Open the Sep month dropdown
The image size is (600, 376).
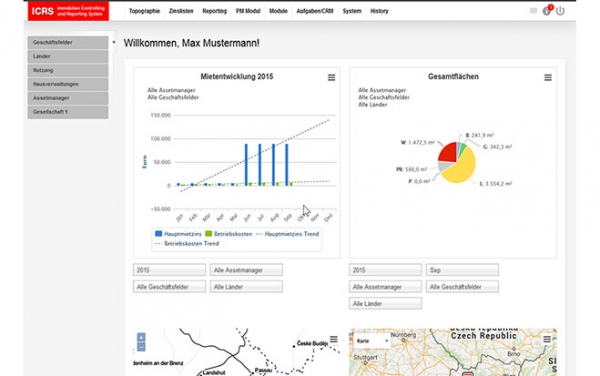(x=462, y=270)
